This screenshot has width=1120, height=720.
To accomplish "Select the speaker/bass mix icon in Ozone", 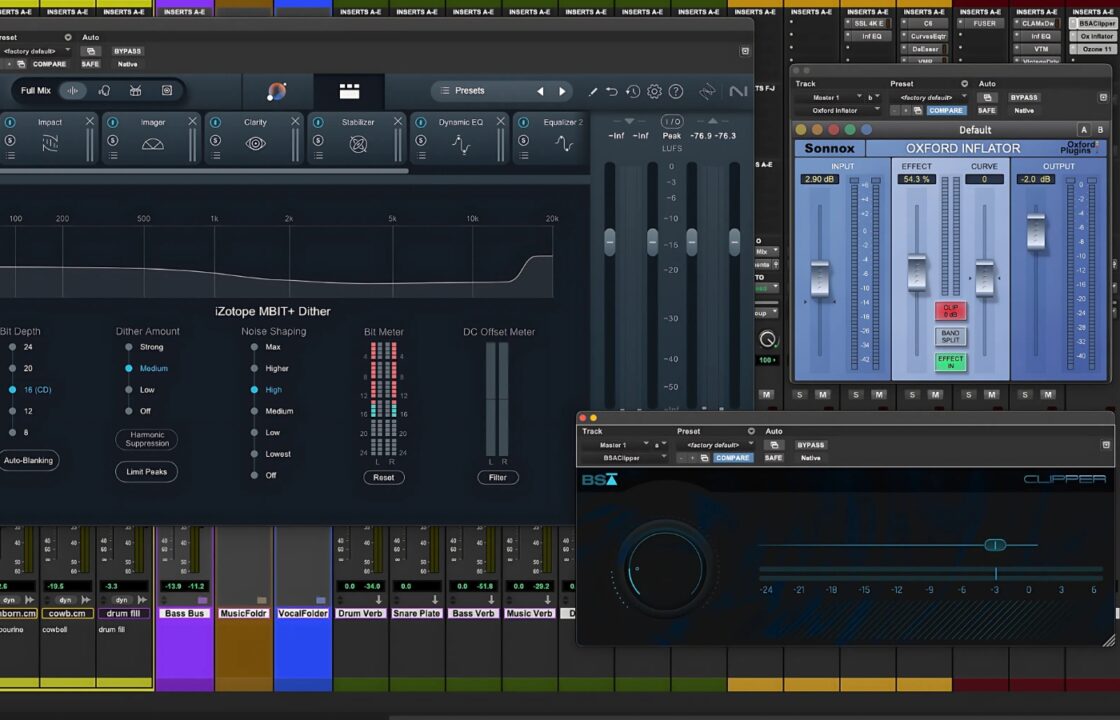I will click(166, 91).
